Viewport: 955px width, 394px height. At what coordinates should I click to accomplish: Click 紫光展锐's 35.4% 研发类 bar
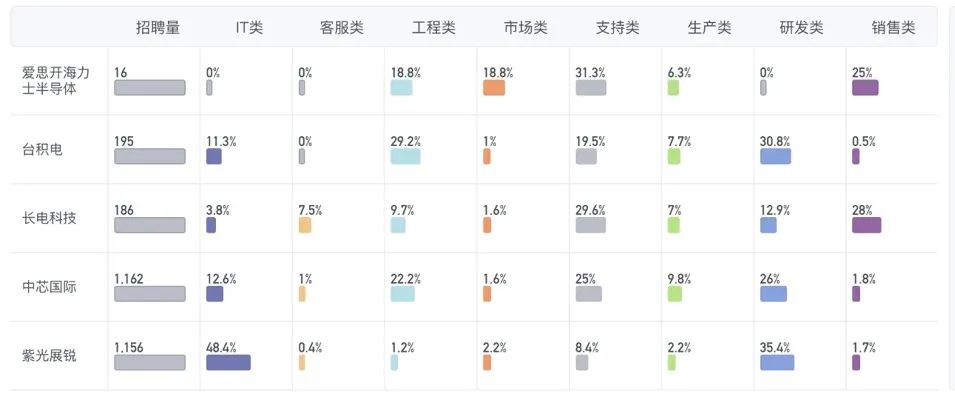pyautogui.click(x=777, y=363)
